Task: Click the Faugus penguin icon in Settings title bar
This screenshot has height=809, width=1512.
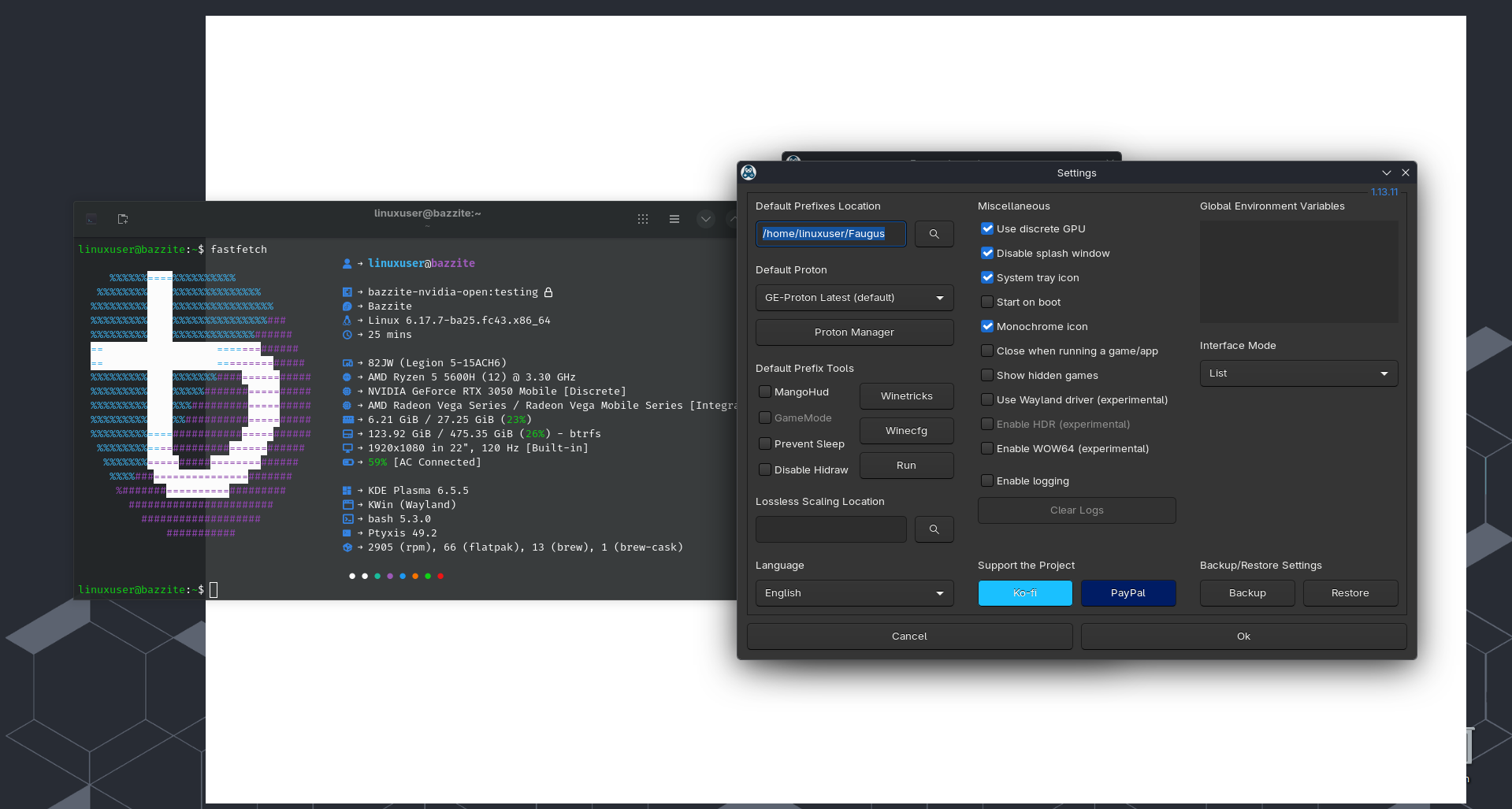Action: click(749, 173)
